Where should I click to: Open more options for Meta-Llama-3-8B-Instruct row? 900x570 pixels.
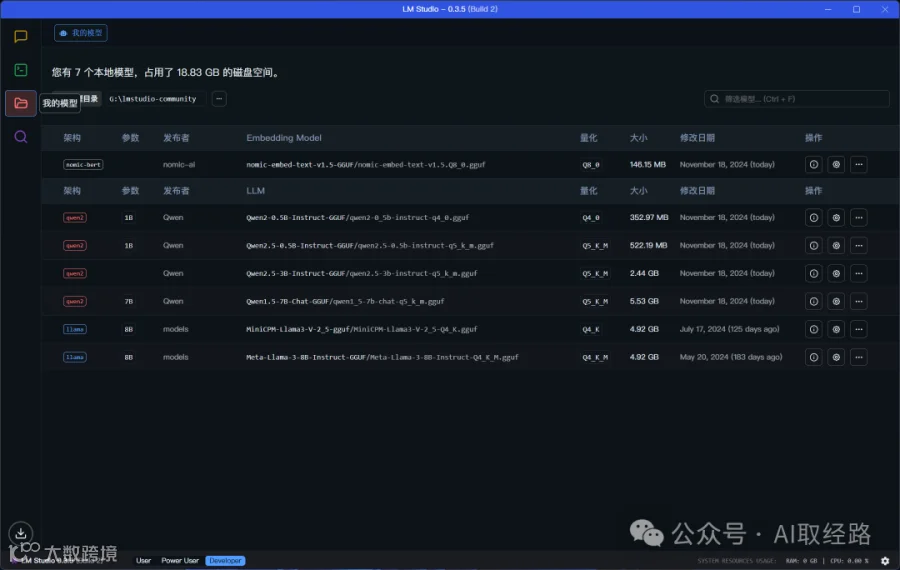tap(859, 357)
